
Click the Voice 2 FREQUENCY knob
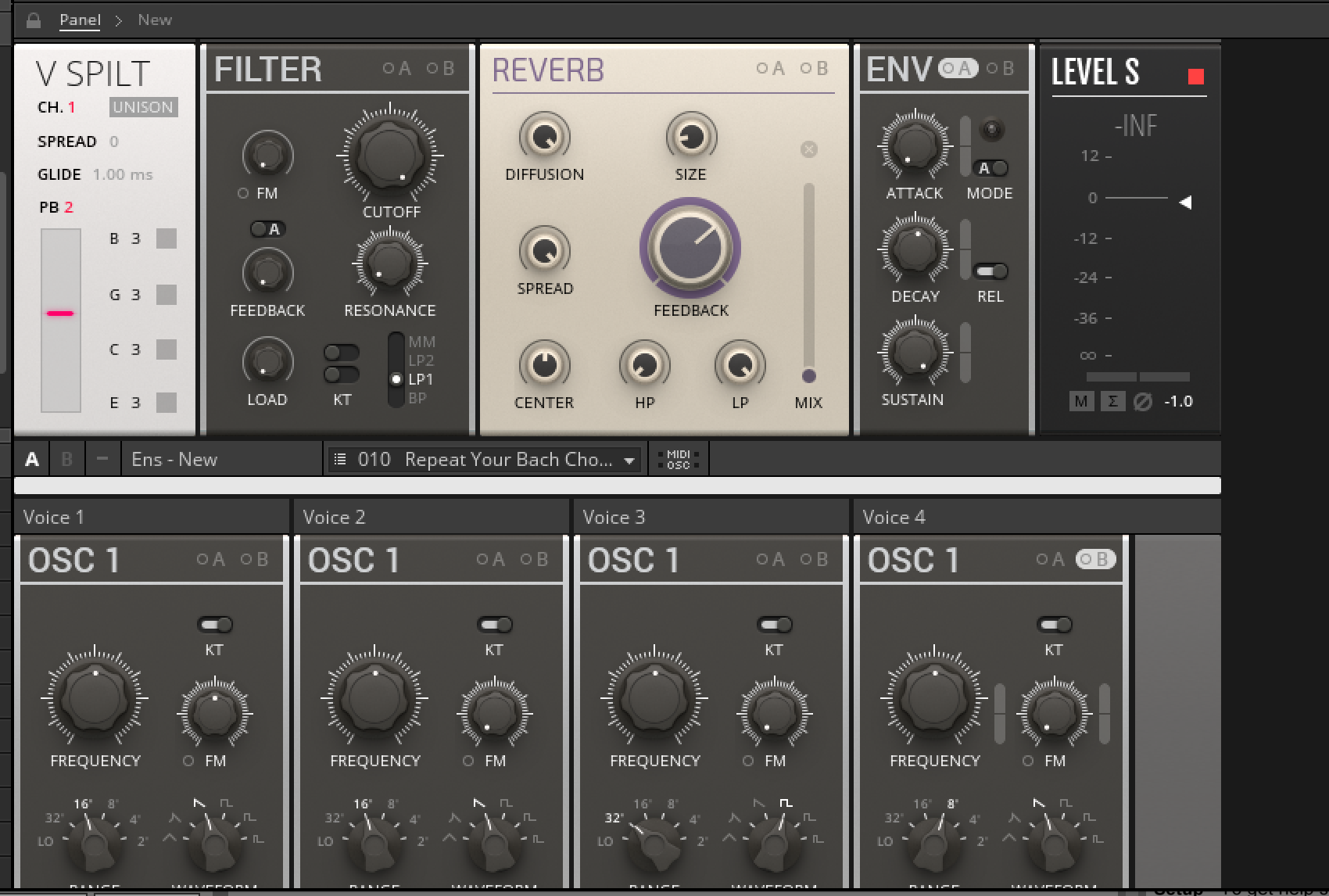coord(374,697)
